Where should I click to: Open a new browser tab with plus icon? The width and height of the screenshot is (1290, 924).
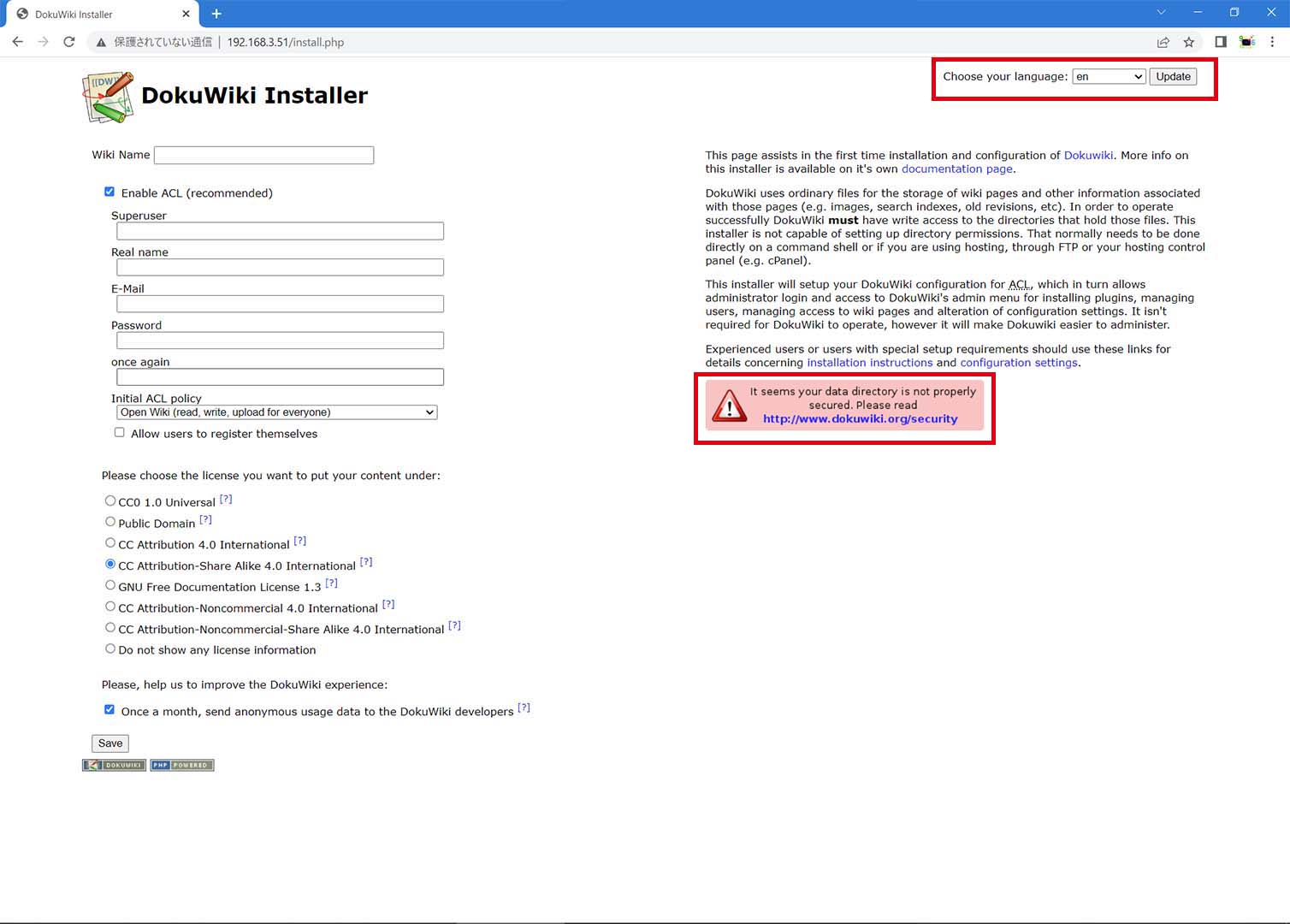[x=216, y=14]
